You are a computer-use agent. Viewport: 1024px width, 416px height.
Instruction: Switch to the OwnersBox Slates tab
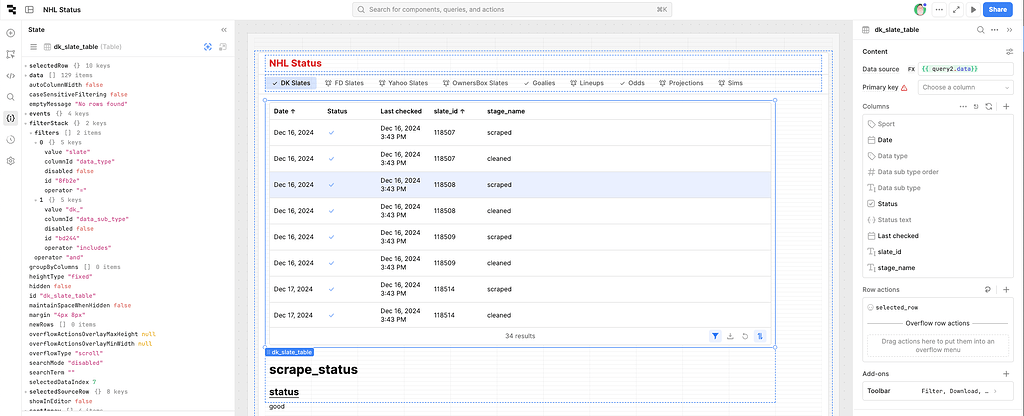pos(475,84)
